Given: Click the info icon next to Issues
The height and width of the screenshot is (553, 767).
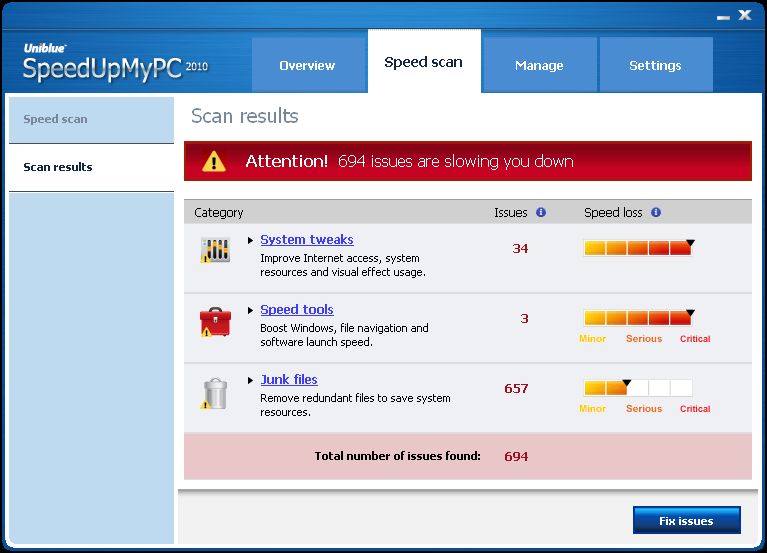Looking at the screenshot, I should pos(541,212).
